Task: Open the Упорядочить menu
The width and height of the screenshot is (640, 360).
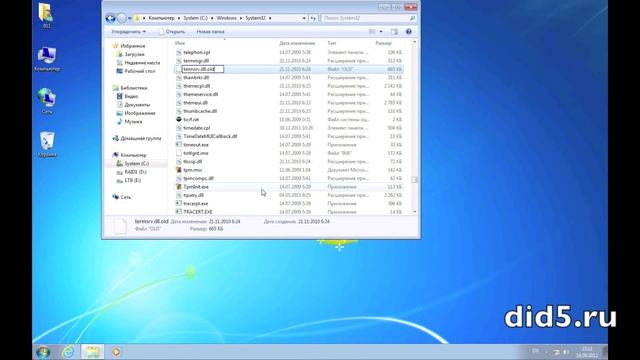Action: [x=129, y=31]
